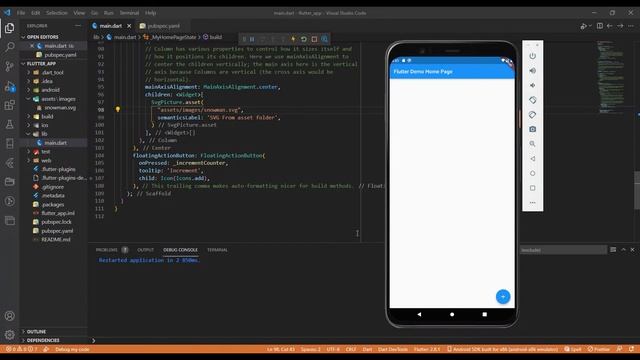The width and height of the screenshot is (640, 360).
Task: Open the Selection menu
Action: pos(57,13)
